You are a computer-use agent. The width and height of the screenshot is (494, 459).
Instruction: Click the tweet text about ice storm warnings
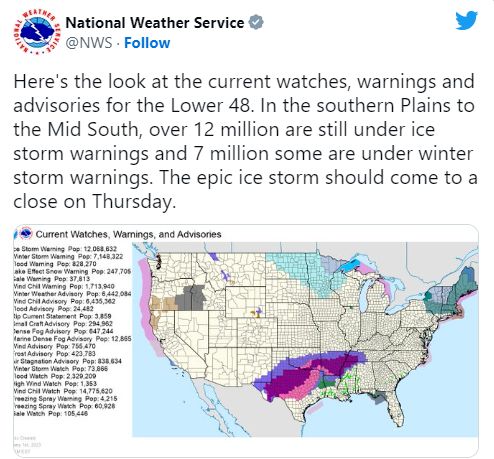[x=245, y=142]
